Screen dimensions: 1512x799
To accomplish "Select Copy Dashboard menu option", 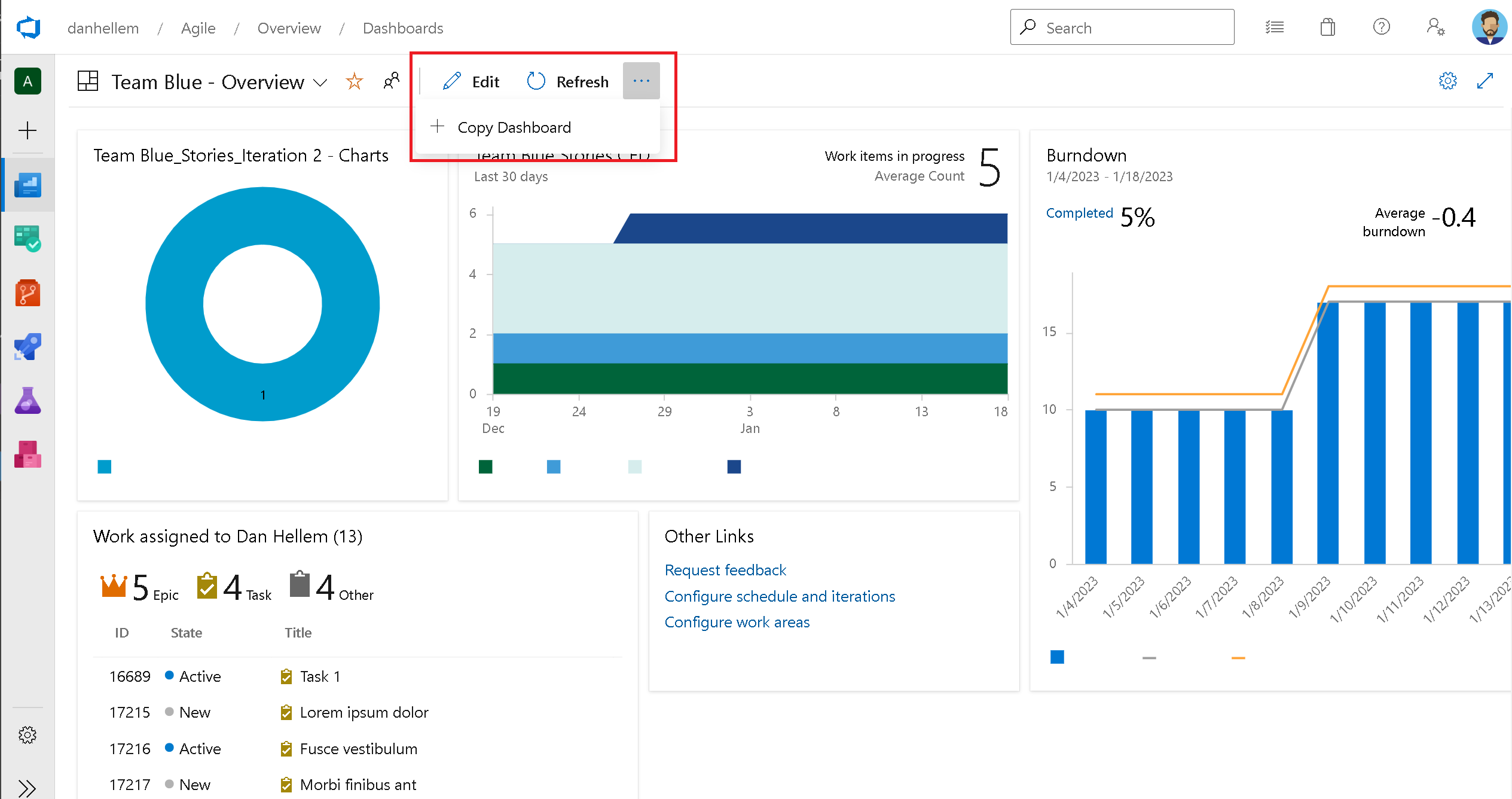I will pyautogui.click(x=514, y=127).
